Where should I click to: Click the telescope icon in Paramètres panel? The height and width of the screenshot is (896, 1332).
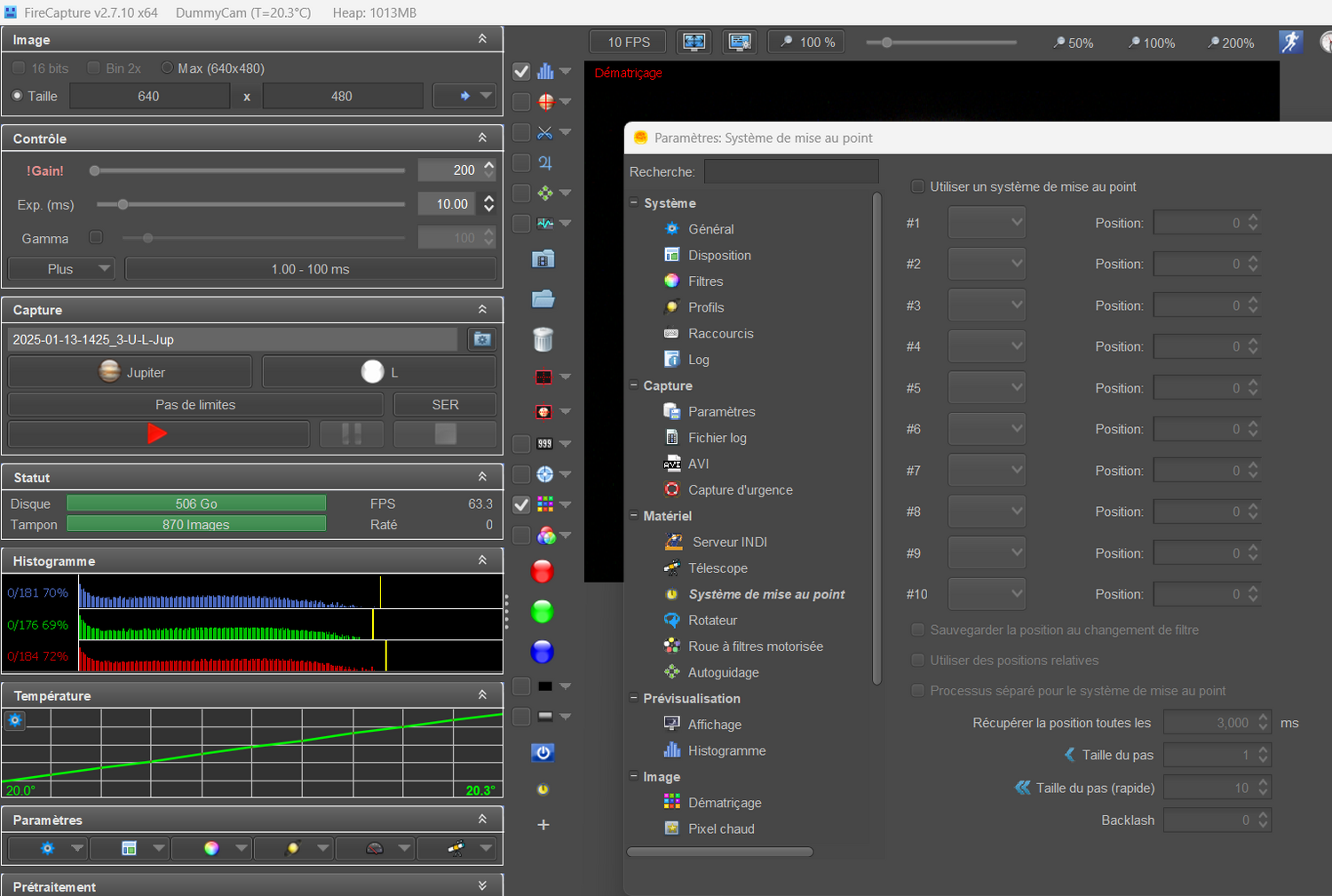[456, 848]
